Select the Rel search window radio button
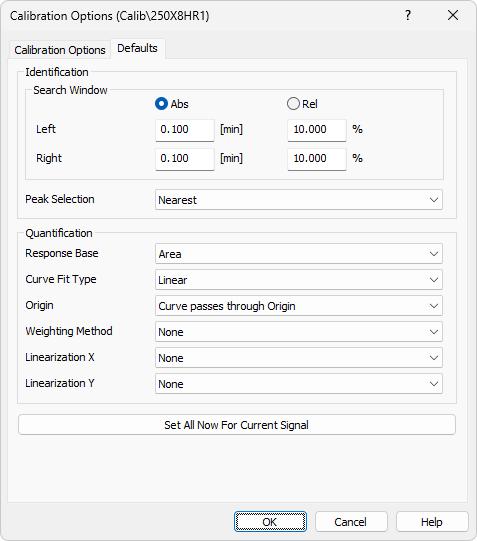The height and width of the screenshot is (541, 477). click(302, 104)
